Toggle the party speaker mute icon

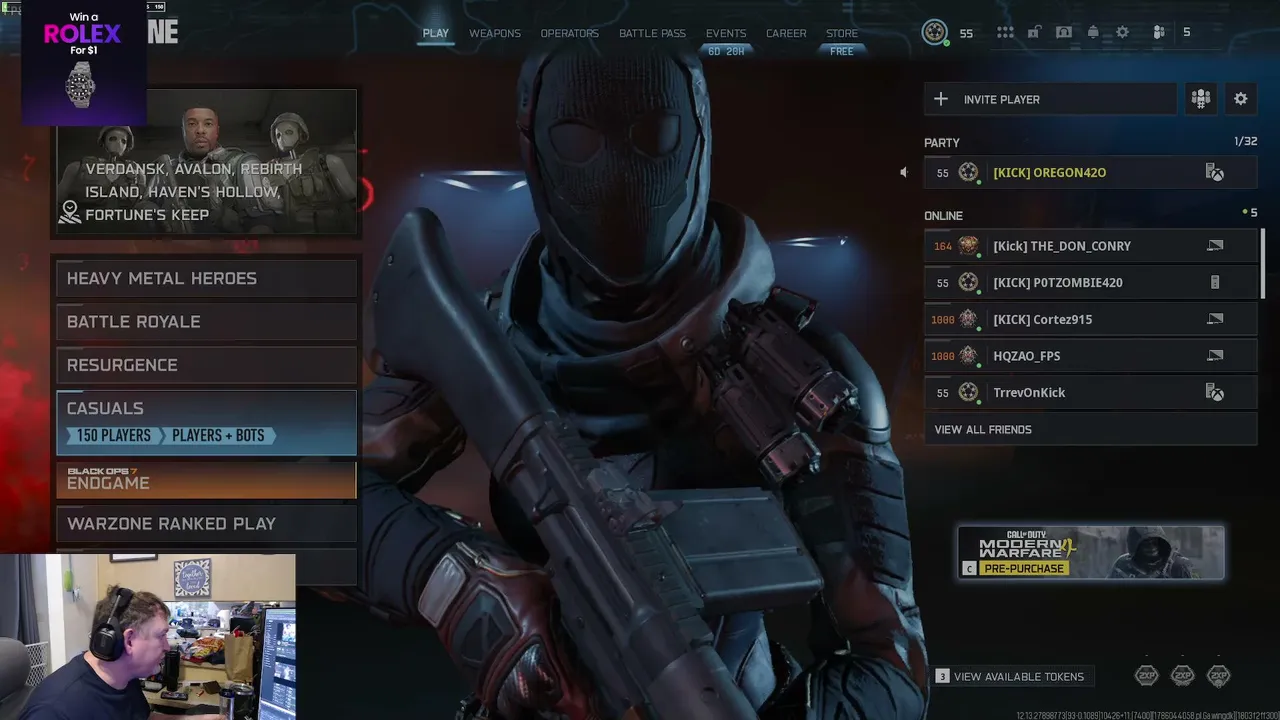[x=903, y=172]
